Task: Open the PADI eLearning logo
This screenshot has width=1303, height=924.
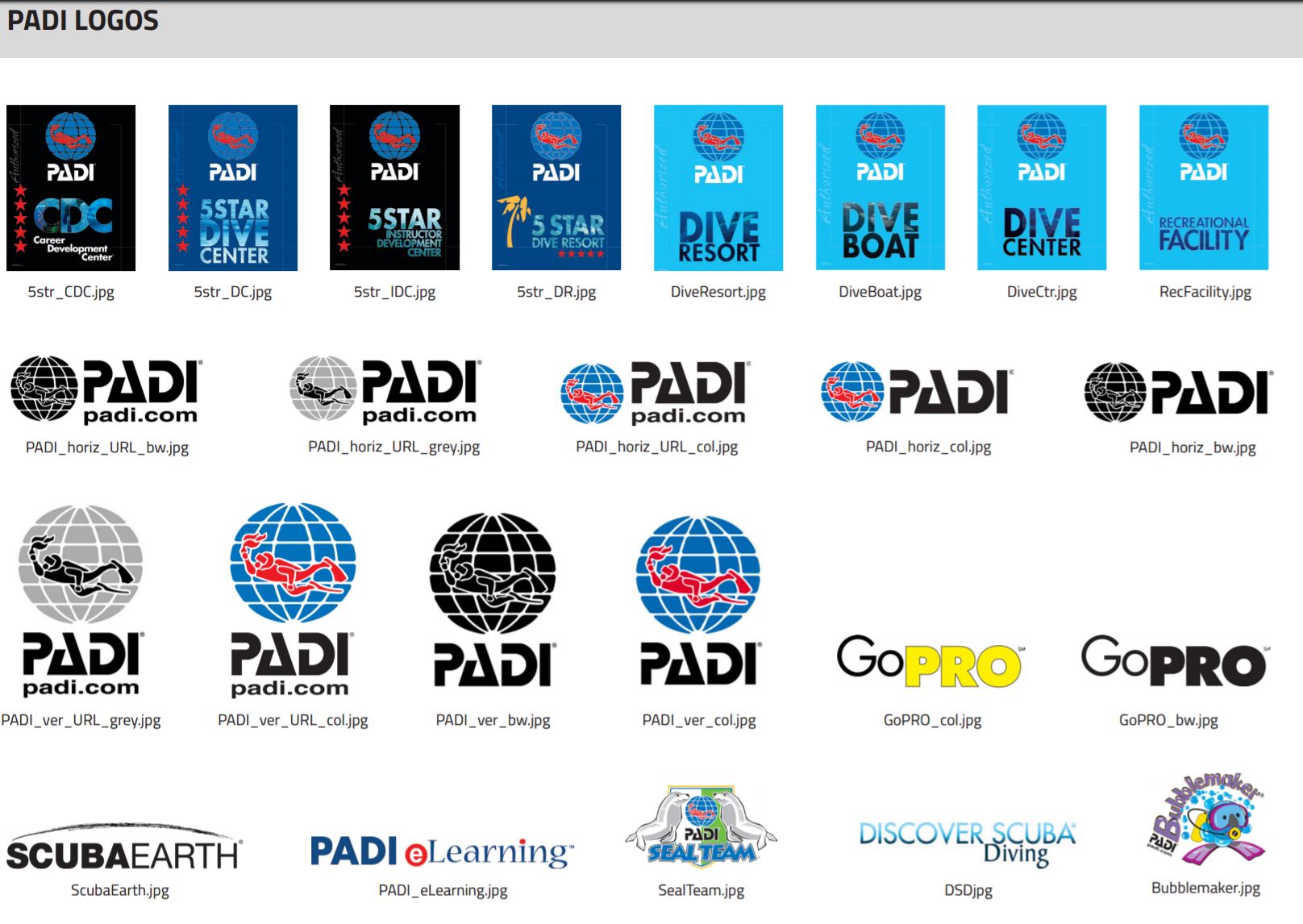Action: [x=442, y=851]
